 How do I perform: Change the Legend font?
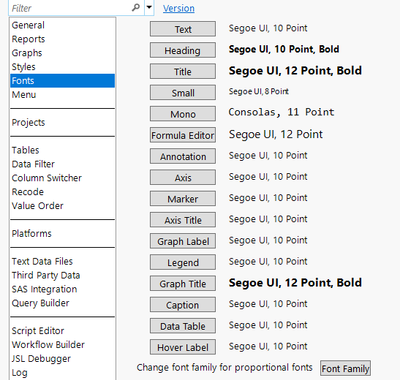tap(183, 262)
